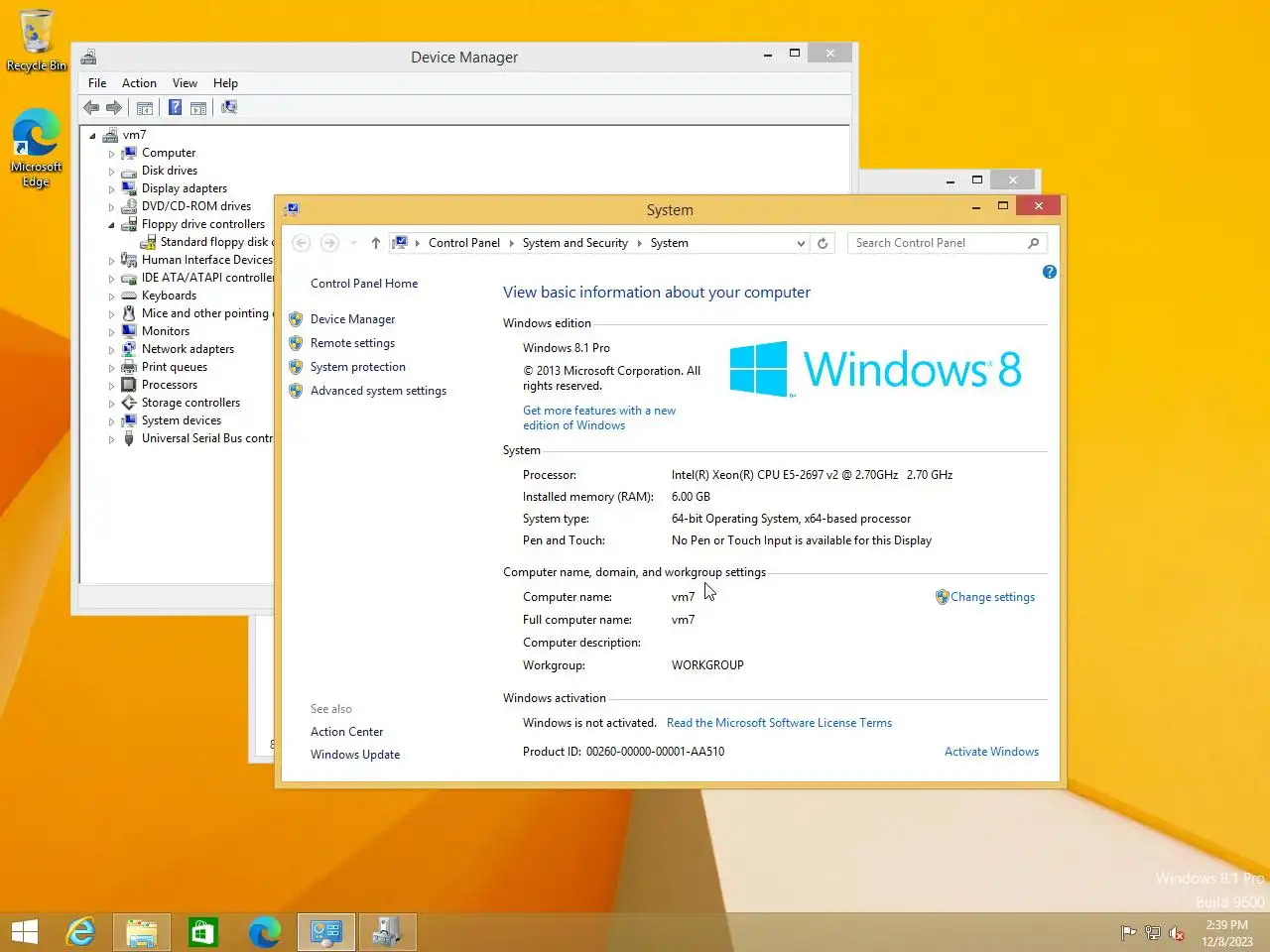Screen dimensions: 1270x952
Task: Open Windows Update under See also
Action: tap(355, 755)
